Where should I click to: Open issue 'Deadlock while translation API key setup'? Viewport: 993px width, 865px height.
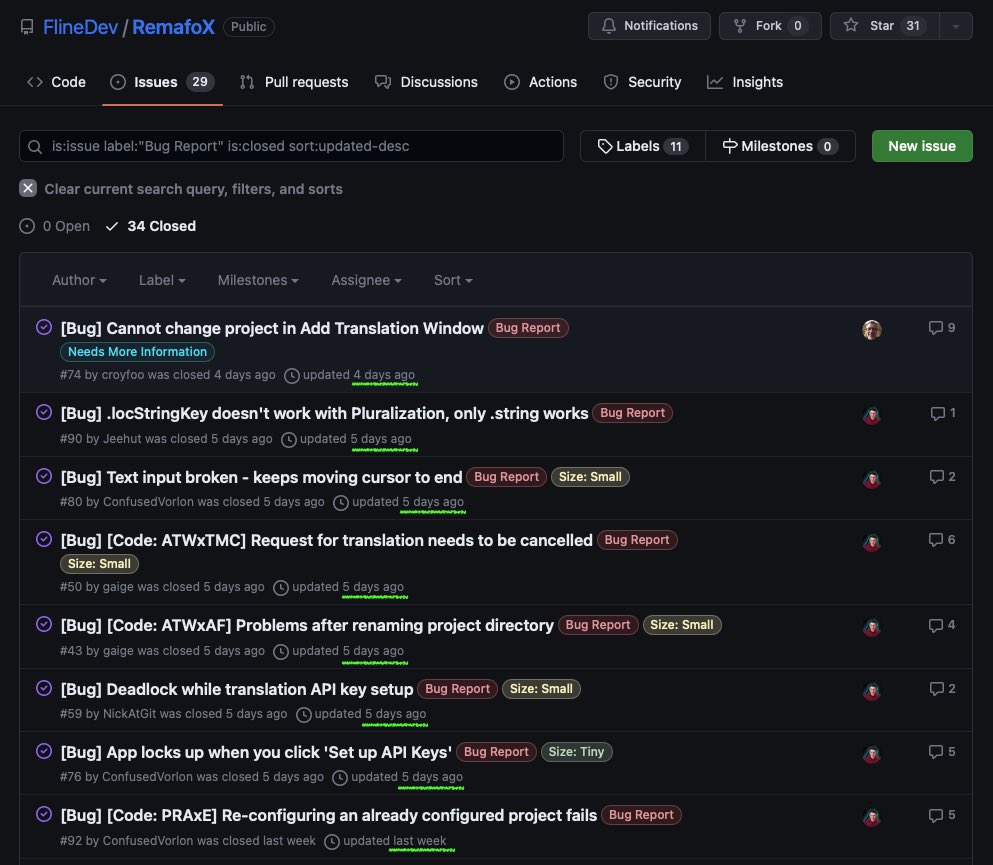237,689
